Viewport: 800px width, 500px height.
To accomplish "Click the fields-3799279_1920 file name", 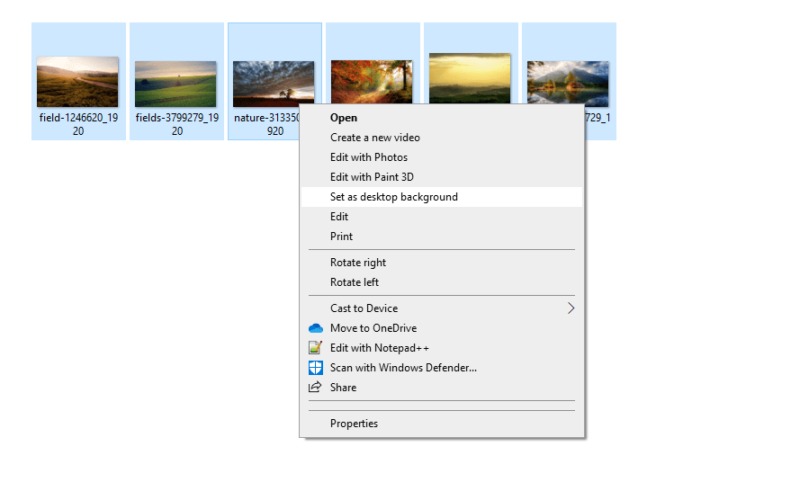I will click(x=177, y=124).
